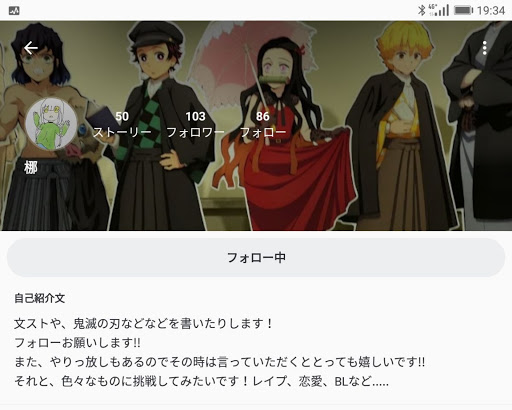Tap the フォローお願いします line in bio
This screenshot has height=410, width=512.
pyautogui.click(x=77, y=342)
